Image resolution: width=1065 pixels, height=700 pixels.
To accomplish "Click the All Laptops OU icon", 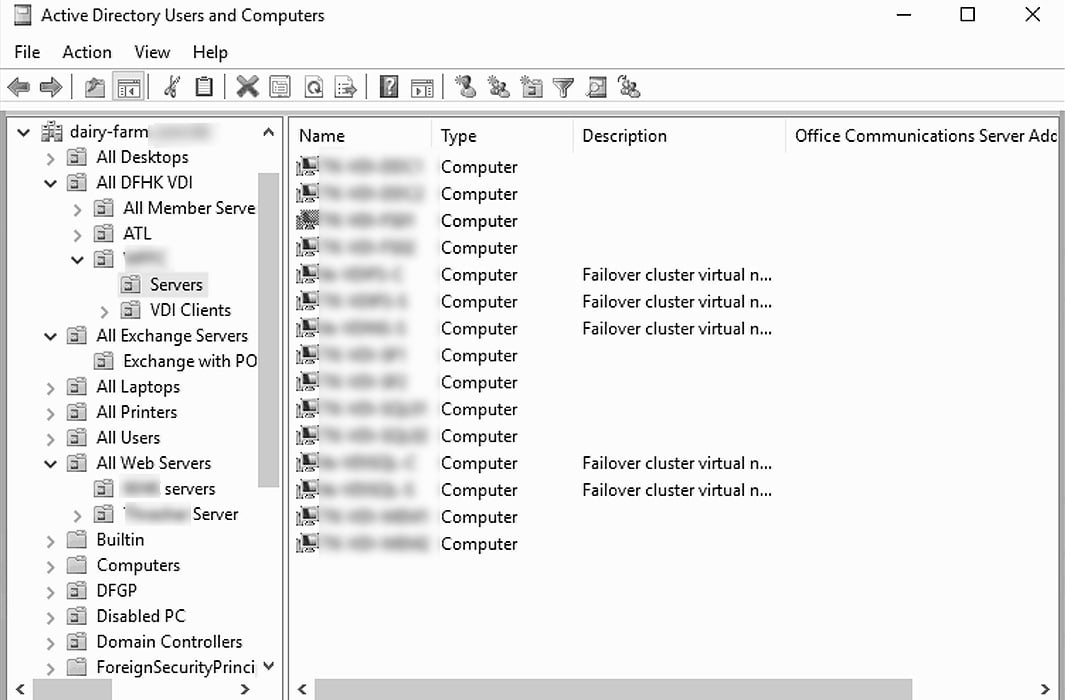I will point(77,387).
